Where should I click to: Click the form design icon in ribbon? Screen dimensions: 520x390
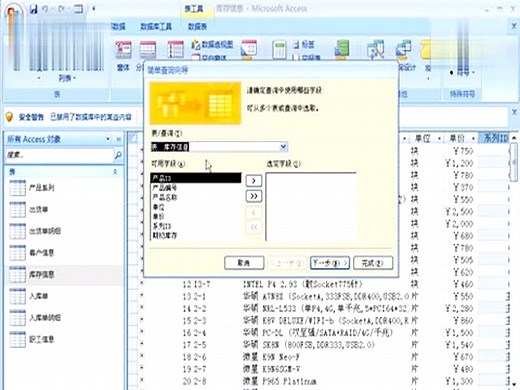[x=249, y=49]
